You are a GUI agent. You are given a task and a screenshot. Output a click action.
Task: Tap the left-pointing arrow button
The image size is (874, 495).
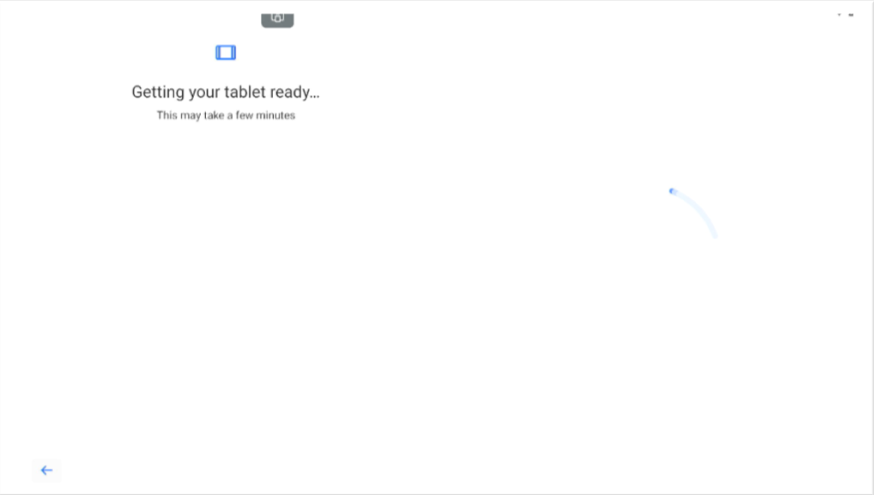click(46, 470)
